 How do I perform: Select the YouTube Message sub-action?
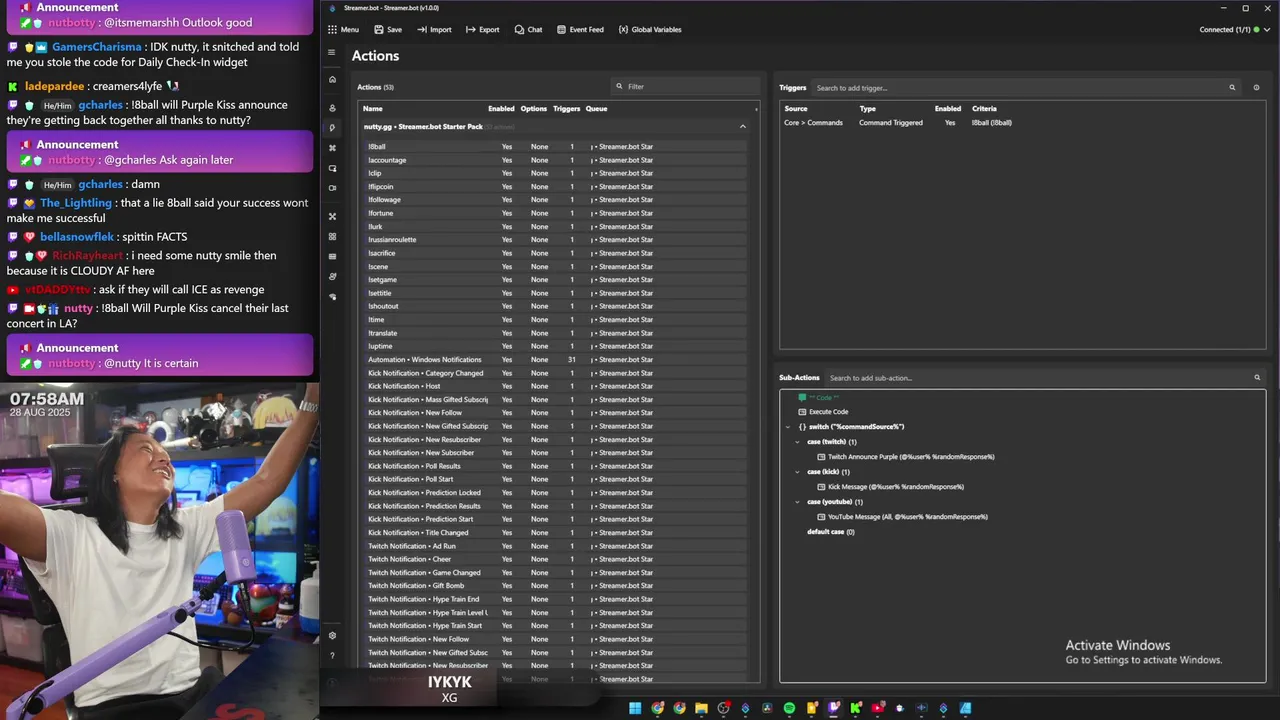(903, 517)
